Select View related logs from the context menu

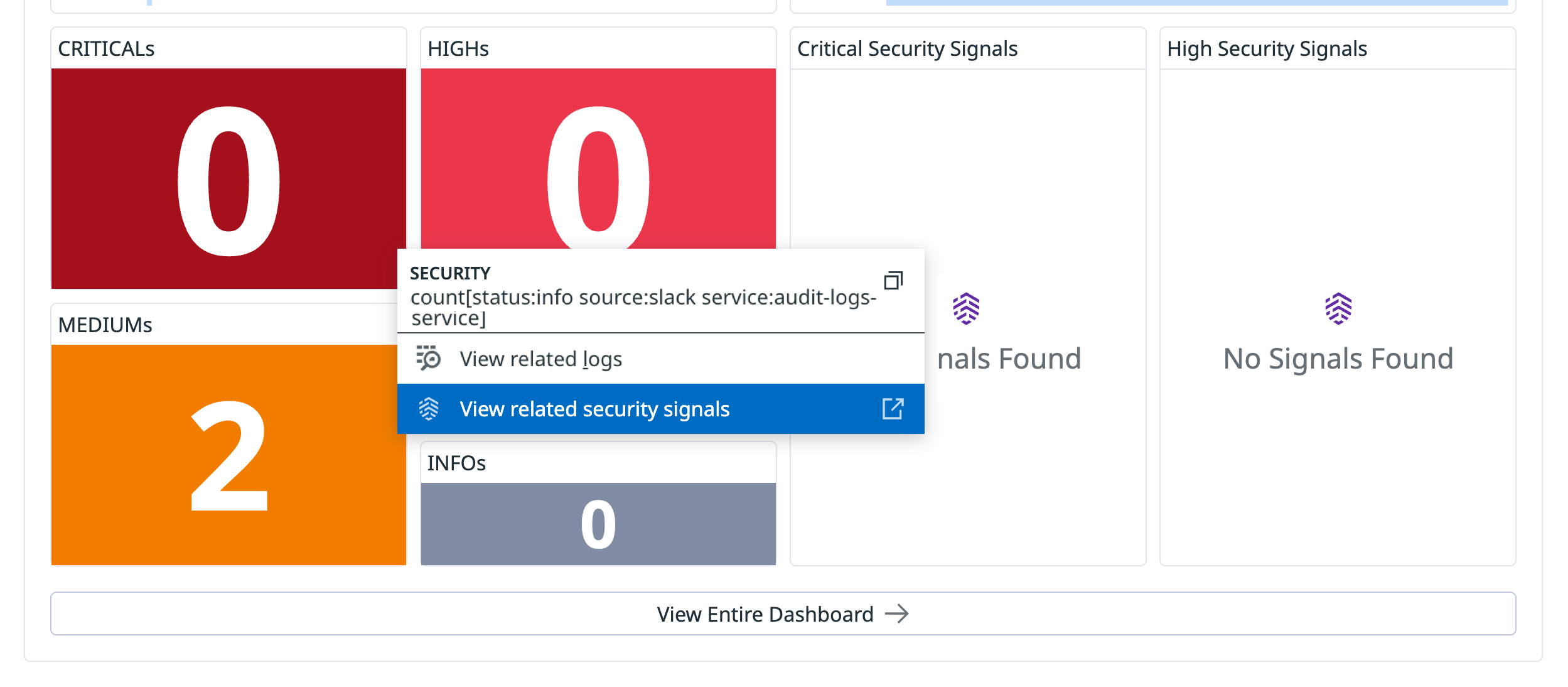coord(541,359)
